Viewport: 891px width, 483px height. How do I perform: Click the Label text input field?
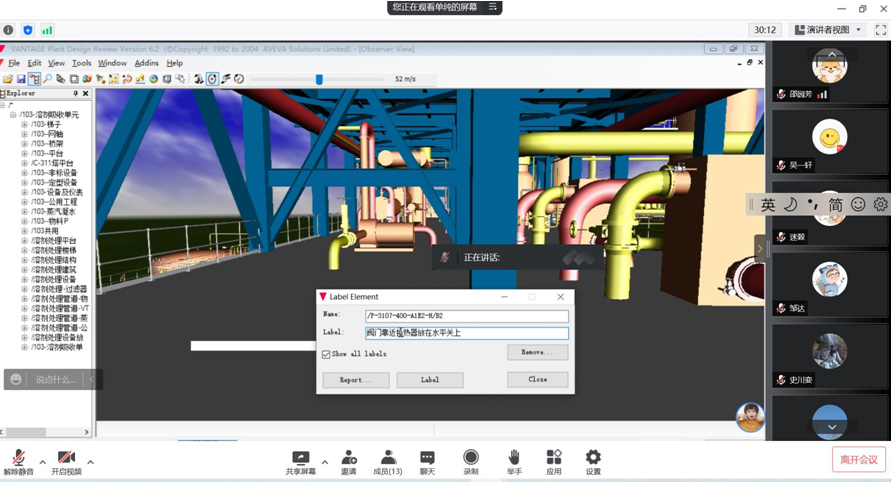pos(466,333)
